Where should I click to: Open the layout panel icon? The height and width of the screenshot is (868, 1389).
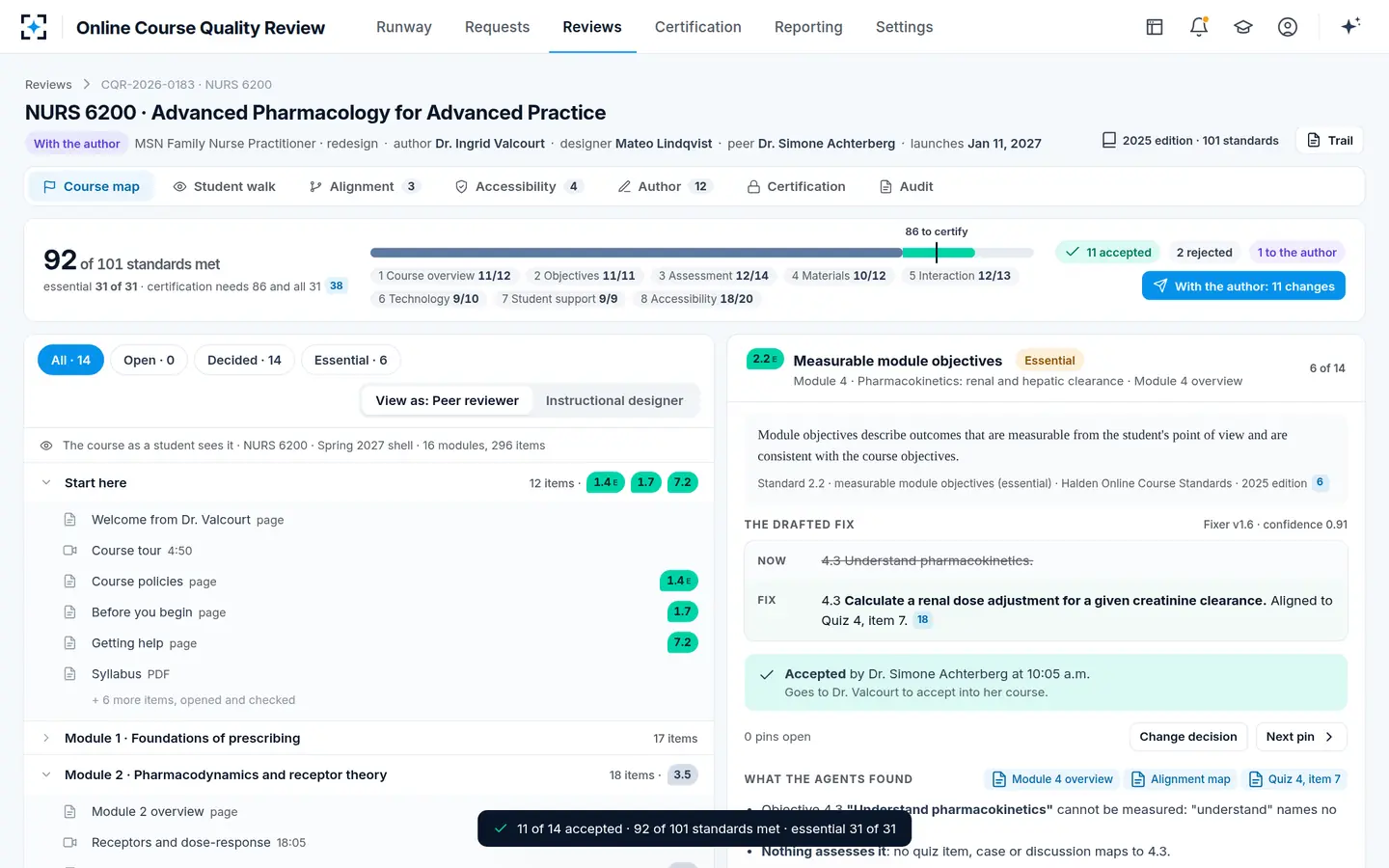1155,27
